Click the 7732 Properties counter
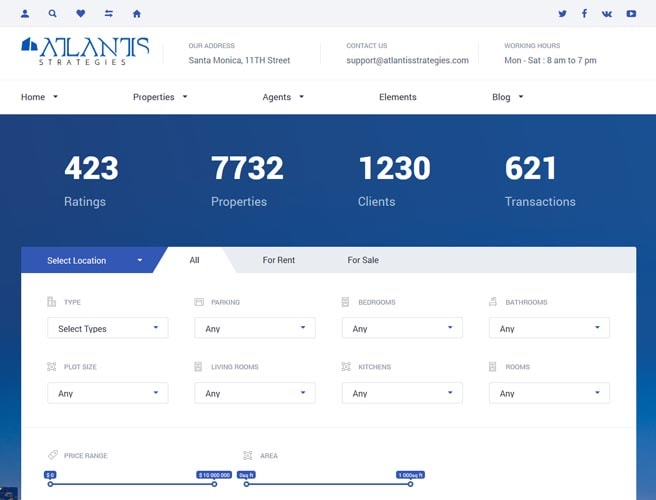The width and height of the screenshot is (656, 500). 247,181
